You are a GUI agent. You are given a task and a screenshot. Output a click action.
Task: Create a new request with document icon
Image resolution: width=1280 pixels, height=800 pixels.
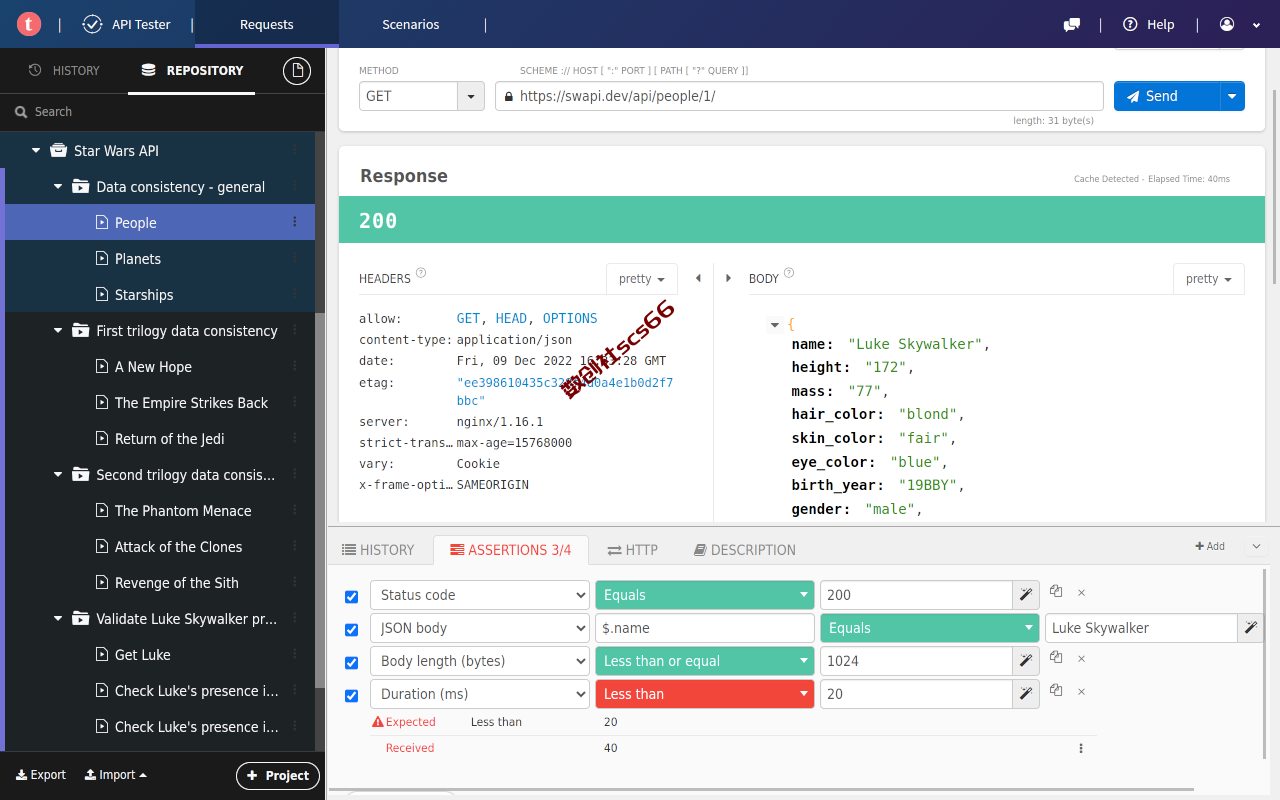pos(296,70)
